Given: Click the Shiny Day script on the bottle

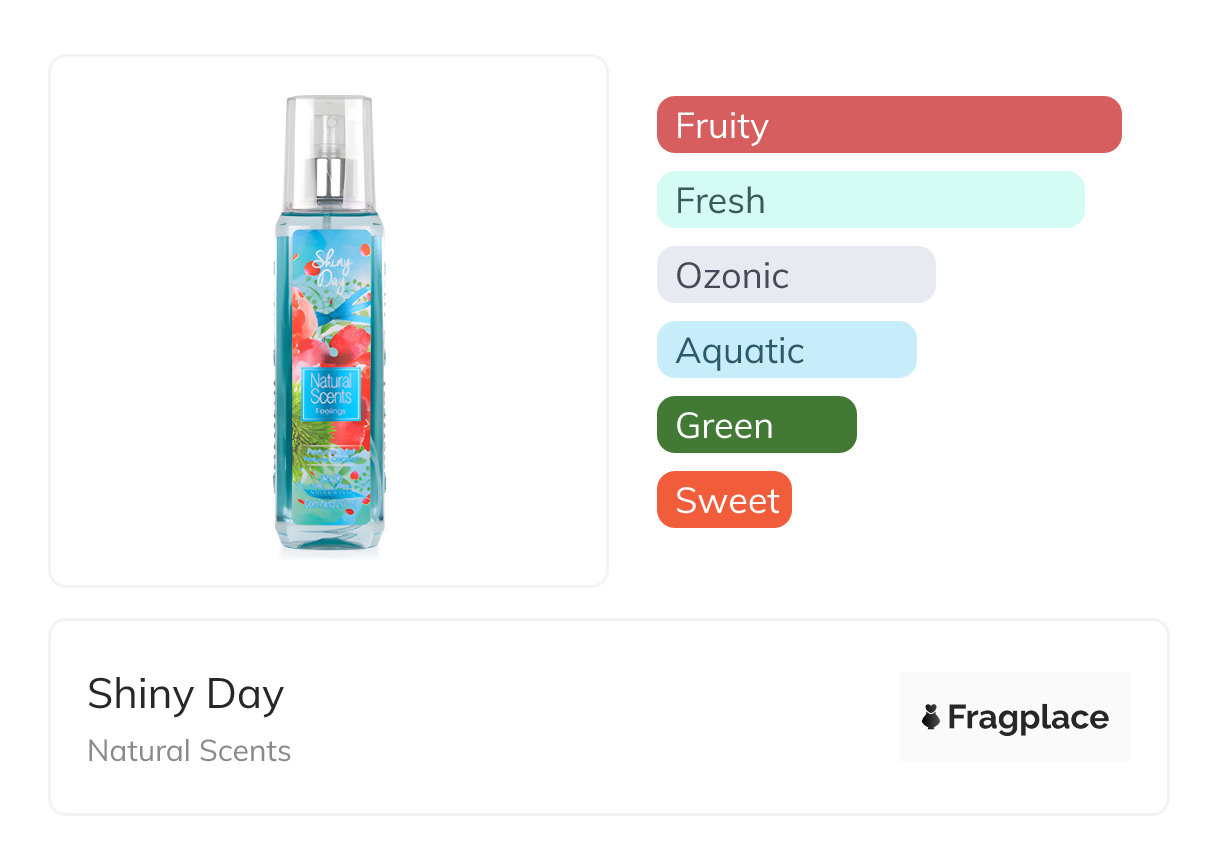Looking at the screenshot, I should click(x=333, y=268).
